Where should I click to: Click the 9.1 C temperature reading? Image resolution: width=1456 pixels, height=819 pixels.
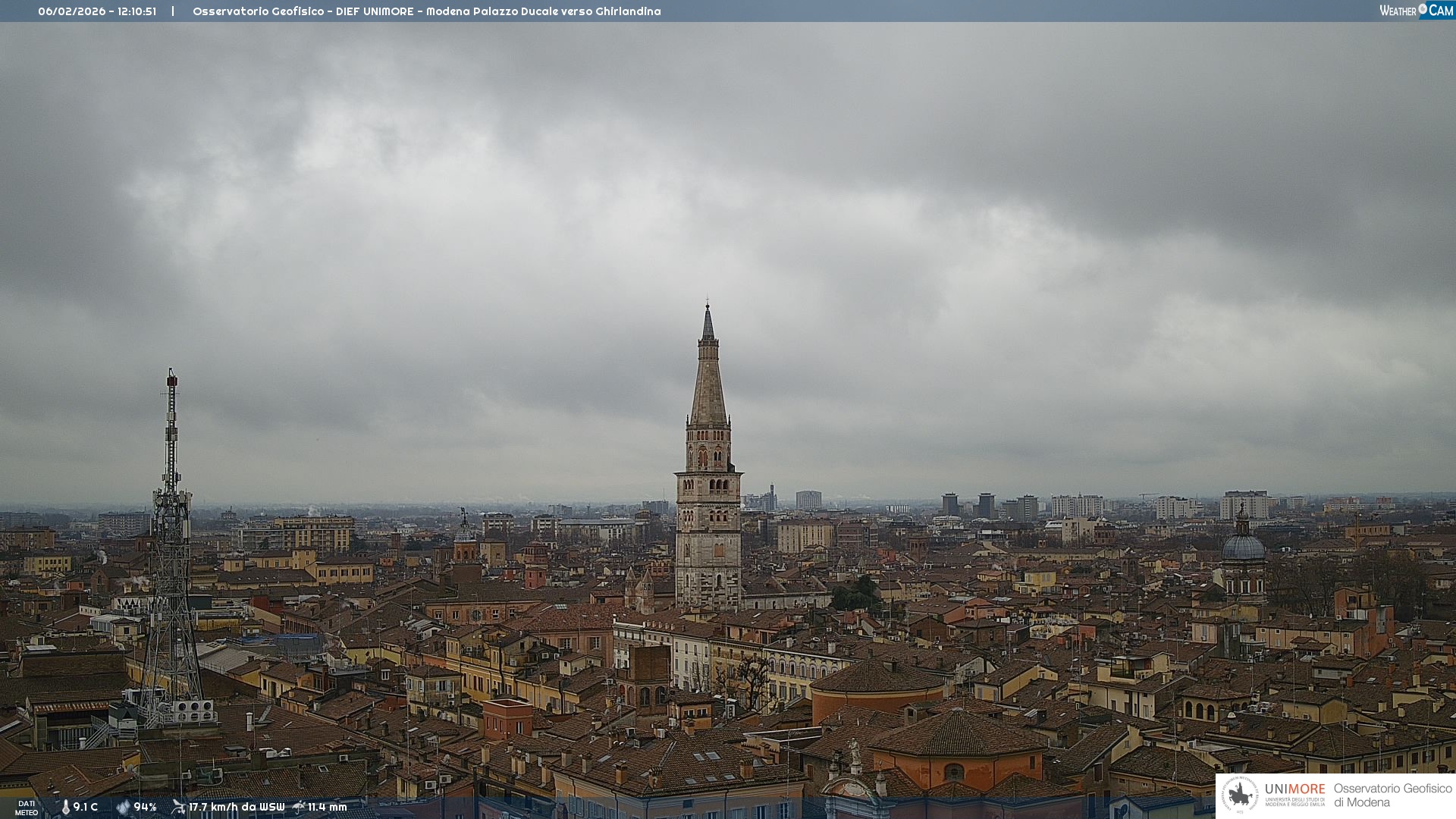click(86, 808)
